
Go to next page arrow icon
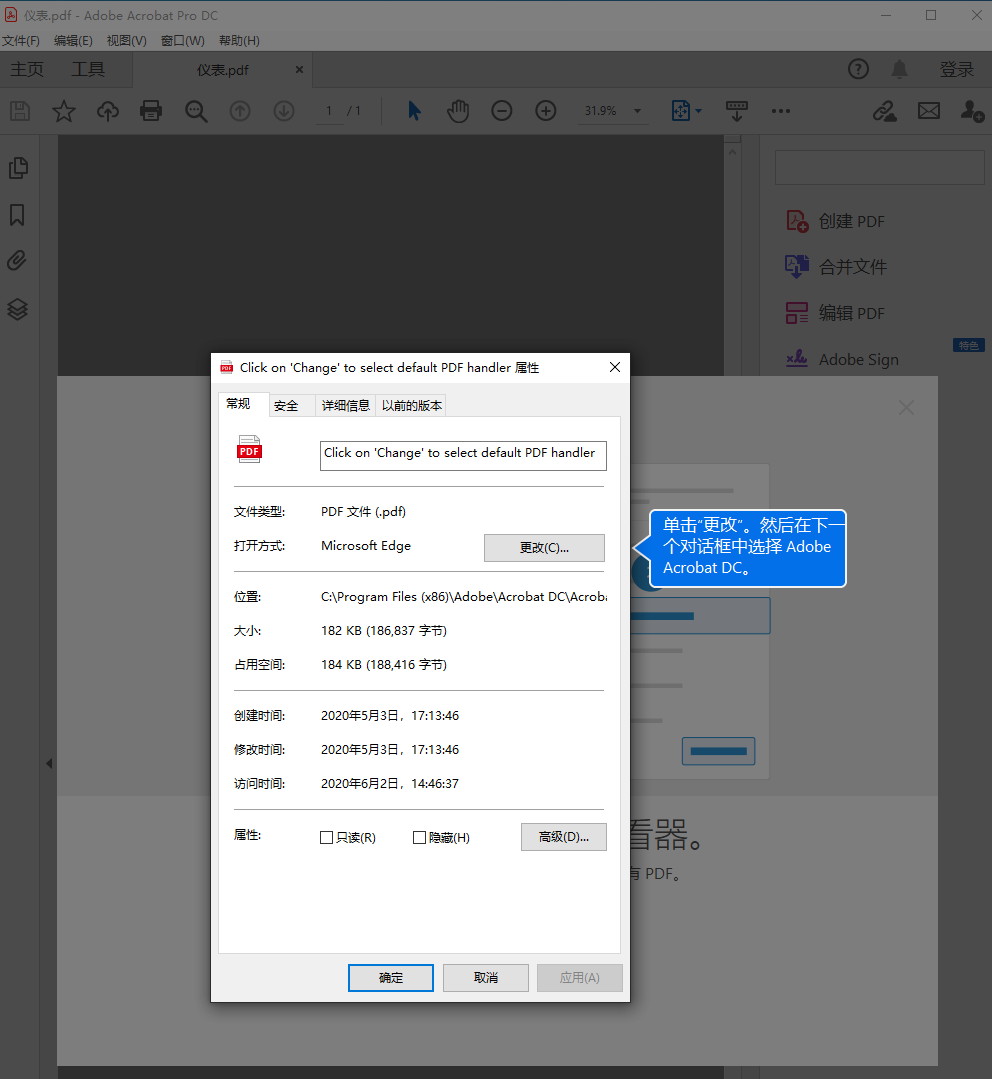click(x=284, y=111)
